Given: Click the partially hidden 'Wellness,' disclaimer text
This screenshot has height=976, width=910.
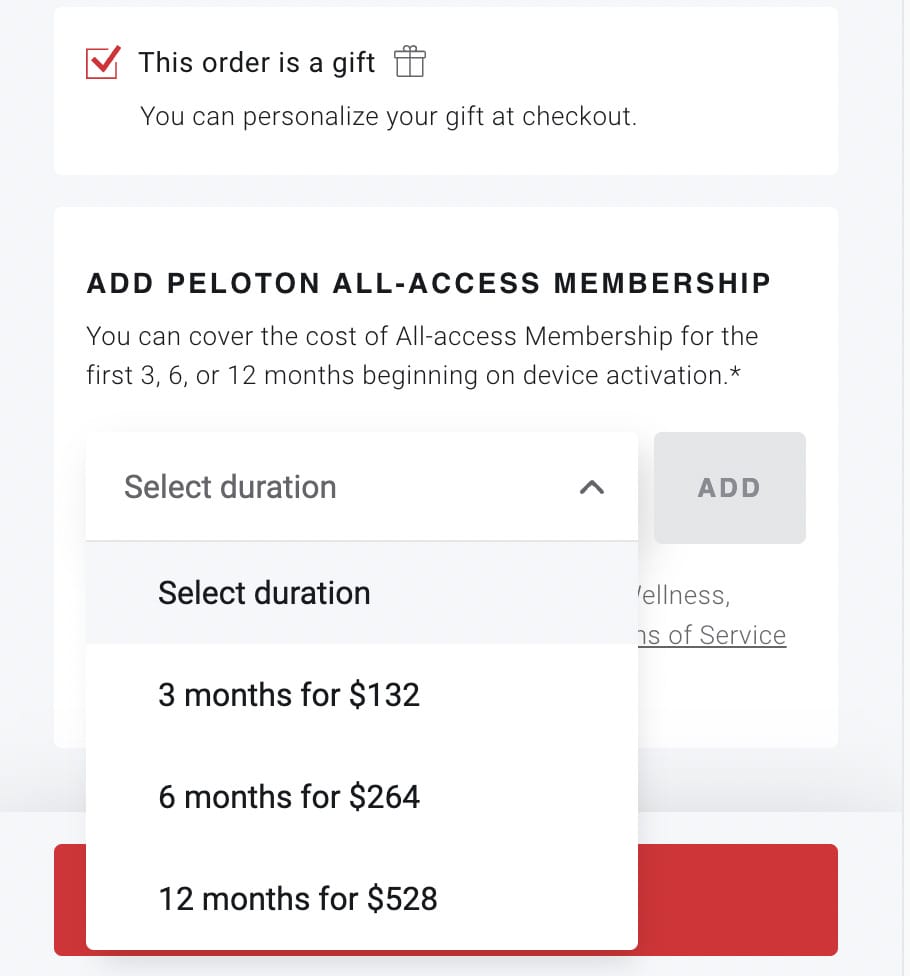Looking at the screenshot, I should click(683, 596).
